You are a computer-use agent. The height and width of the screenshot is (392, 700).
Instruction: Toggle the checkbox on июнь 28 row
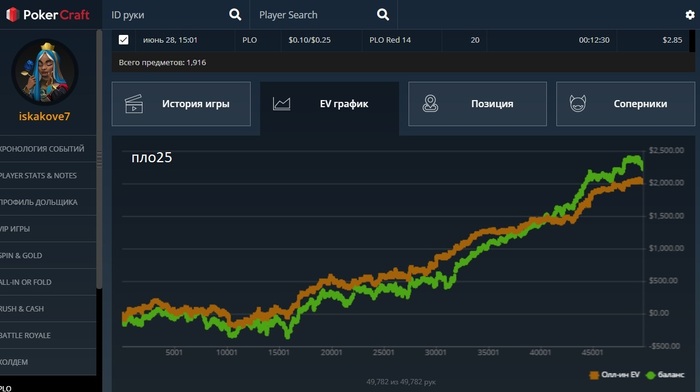[124, 40]
